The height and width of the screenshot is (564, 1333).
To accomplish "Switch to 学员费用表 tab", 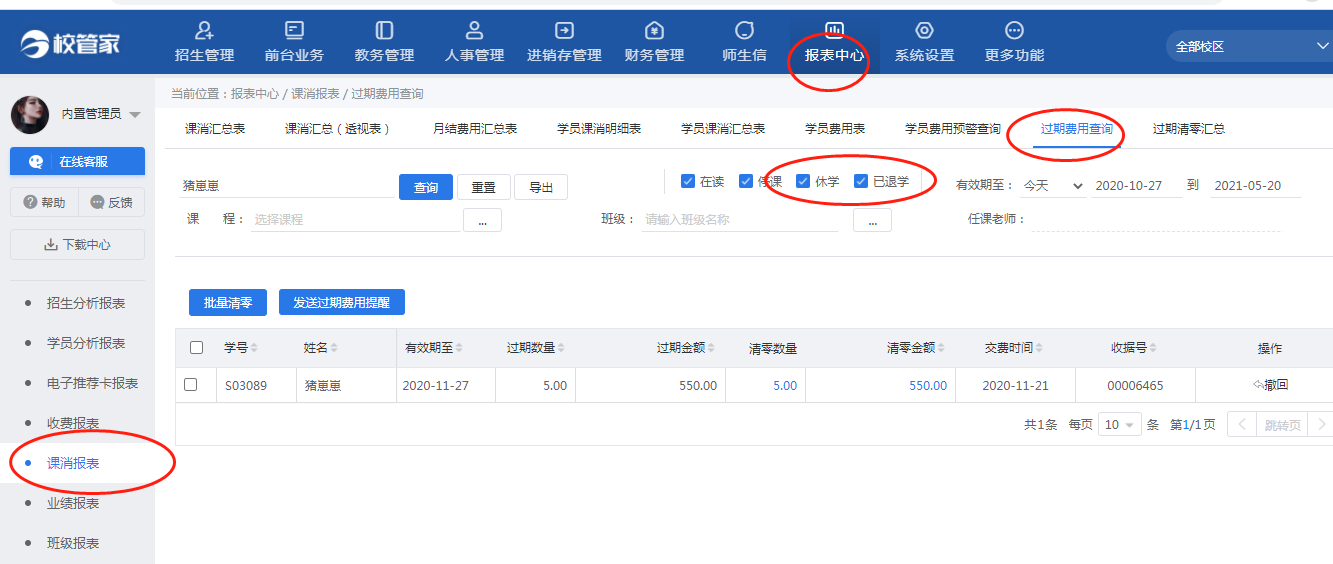I will [x=835, y=129].
